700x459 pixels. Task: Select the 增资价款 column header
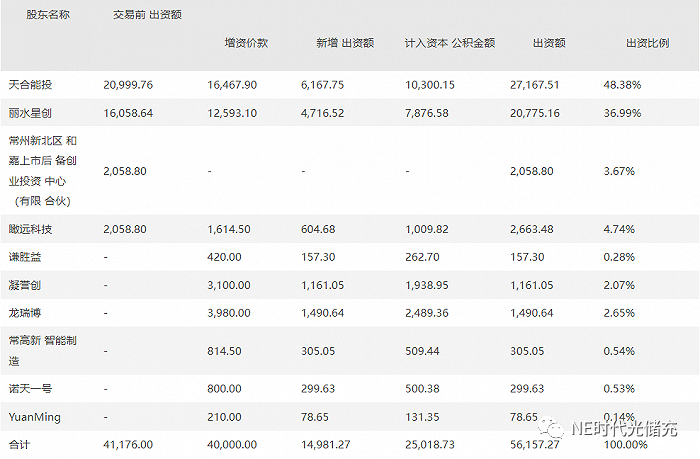click(x=245, y=44)
